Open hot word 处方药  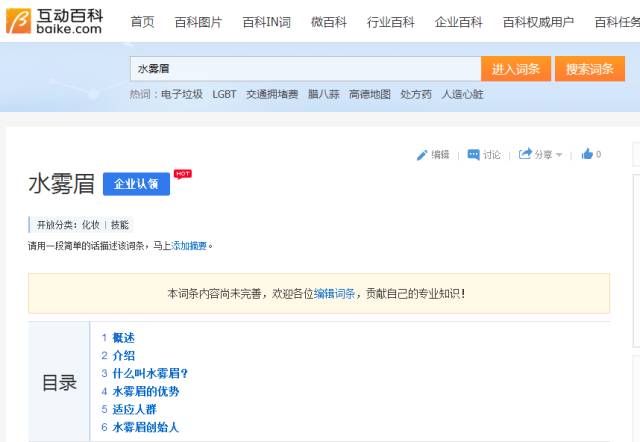[416, 94]
